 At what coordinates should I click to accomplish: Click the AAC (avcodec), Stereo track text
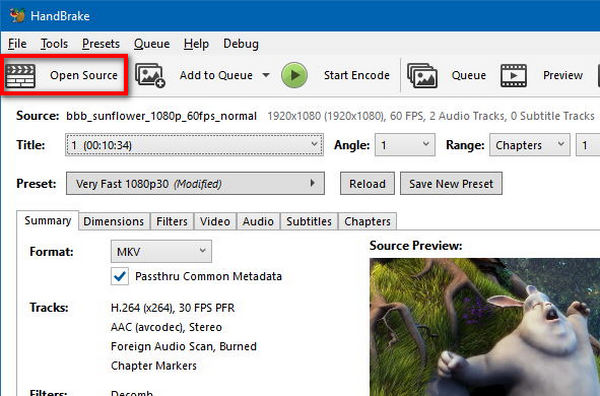(x=166, y=327)
